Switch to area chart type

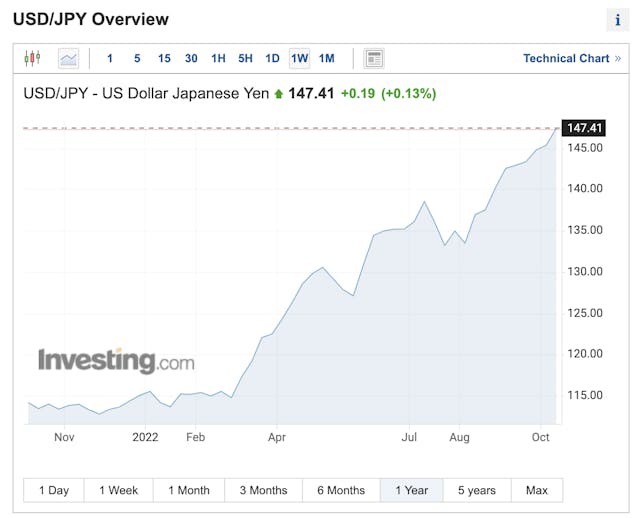(x=68, y=58)
